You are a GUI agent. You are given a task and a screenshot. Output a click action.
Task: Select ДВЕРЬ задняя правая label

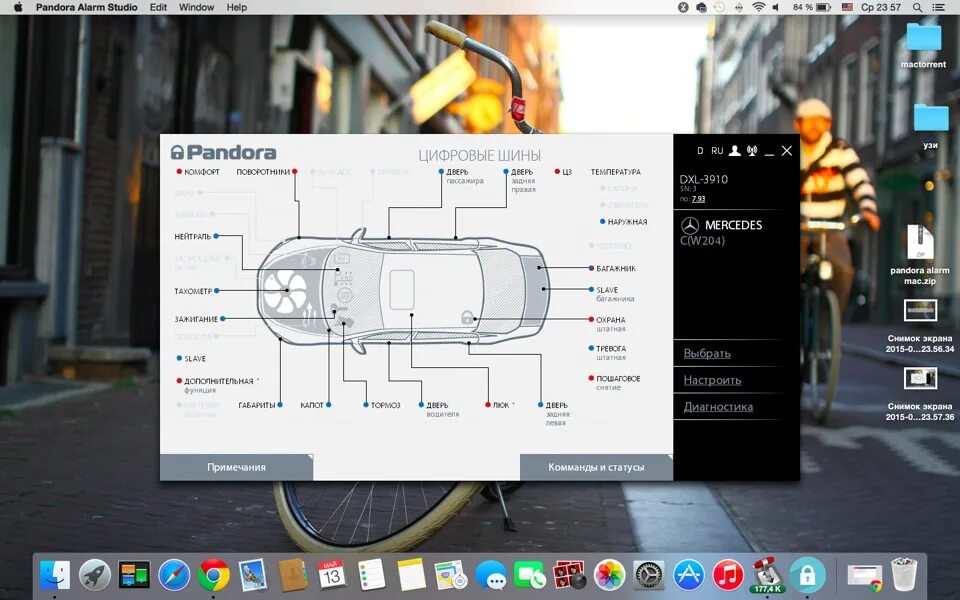523,181
